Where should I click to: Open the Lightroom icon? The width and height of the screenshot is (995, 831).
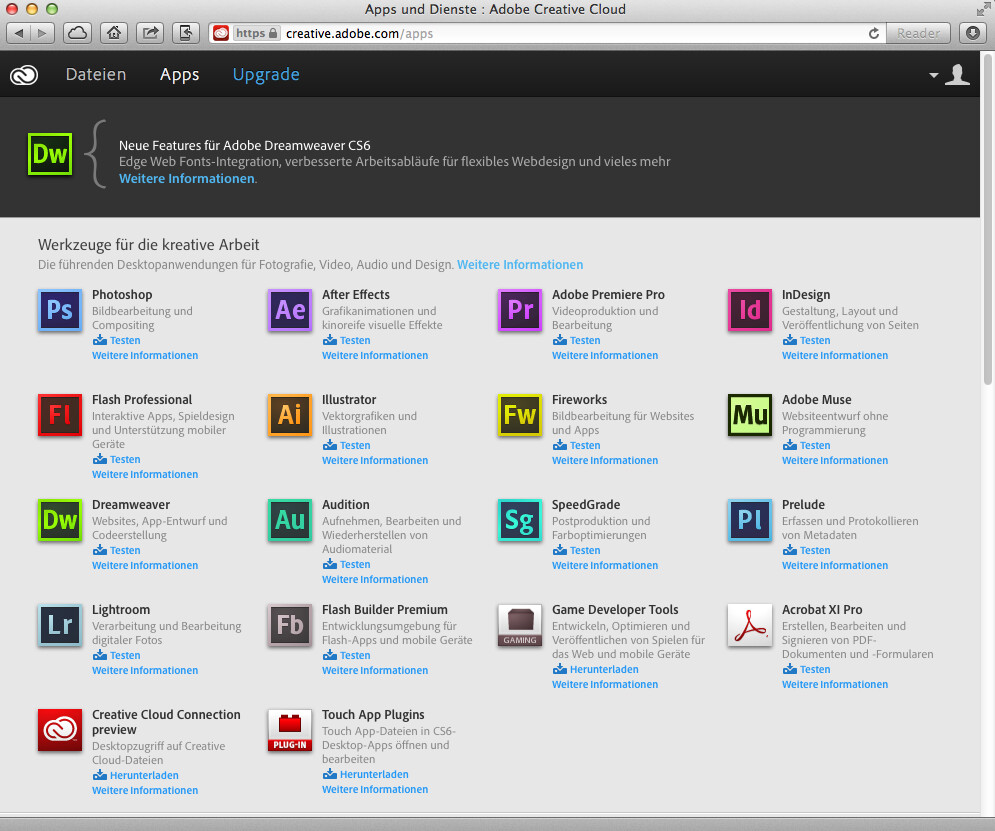[59, 625]
